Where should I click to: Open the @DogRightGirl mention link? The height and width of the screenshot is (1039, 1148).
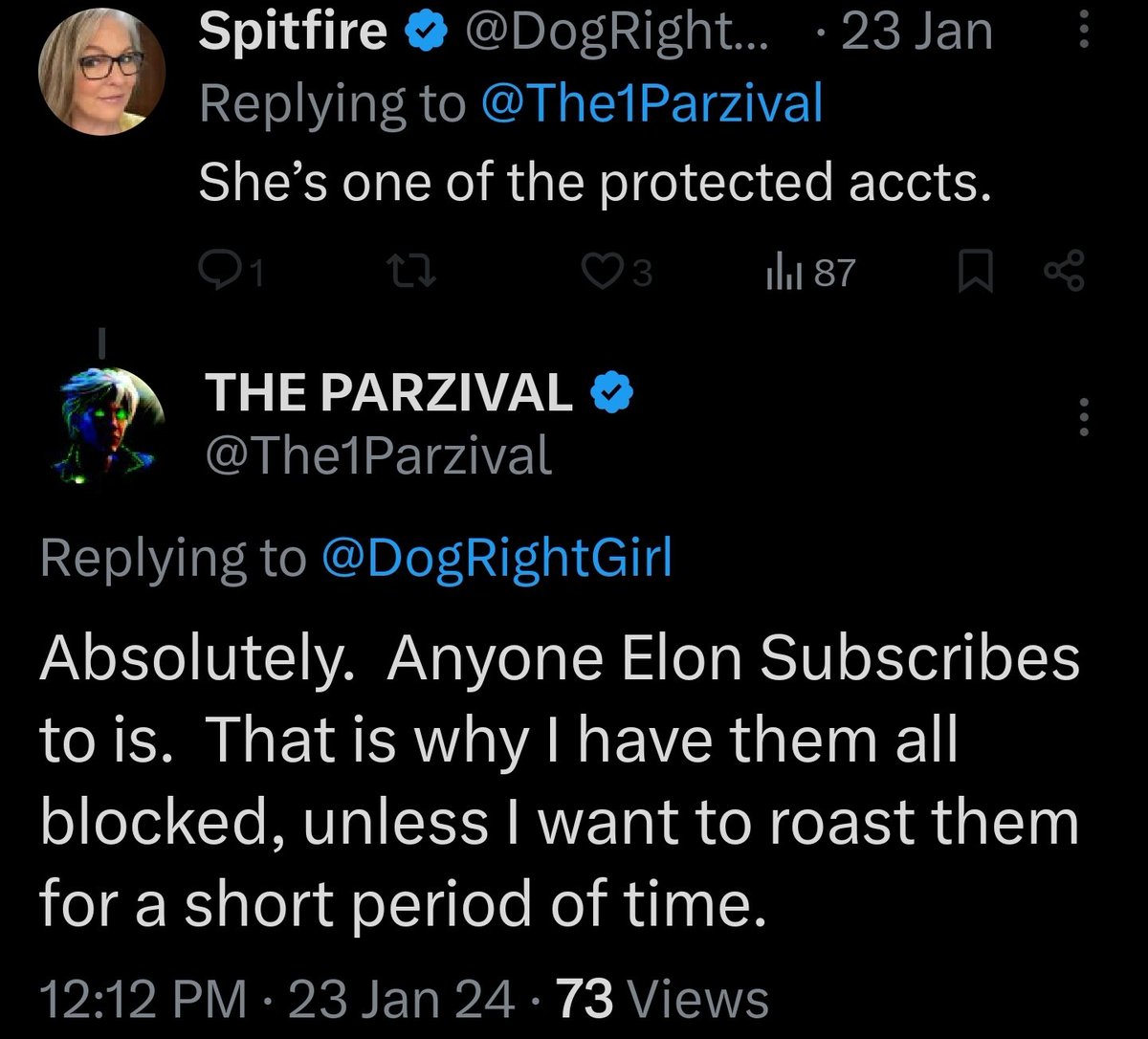[497, 560]
